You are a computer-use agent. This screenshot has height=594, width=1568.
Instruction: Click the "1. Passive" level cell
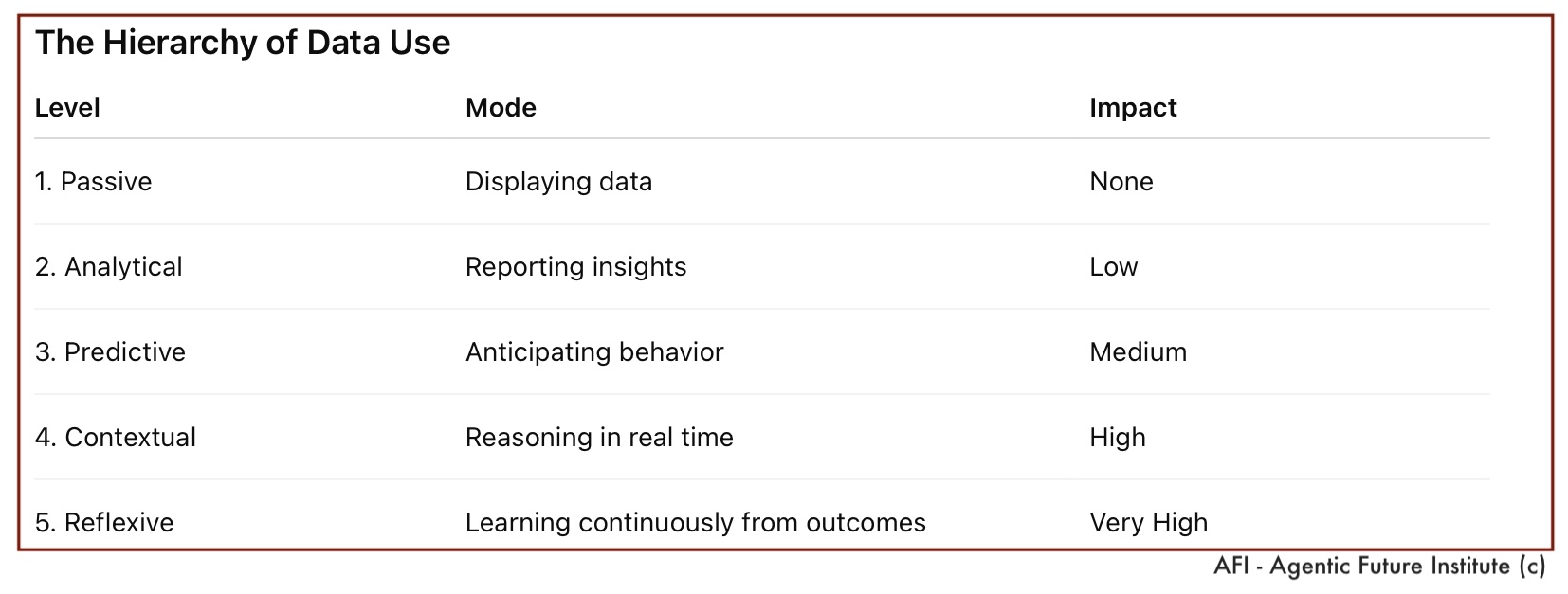tap(93, 182)
